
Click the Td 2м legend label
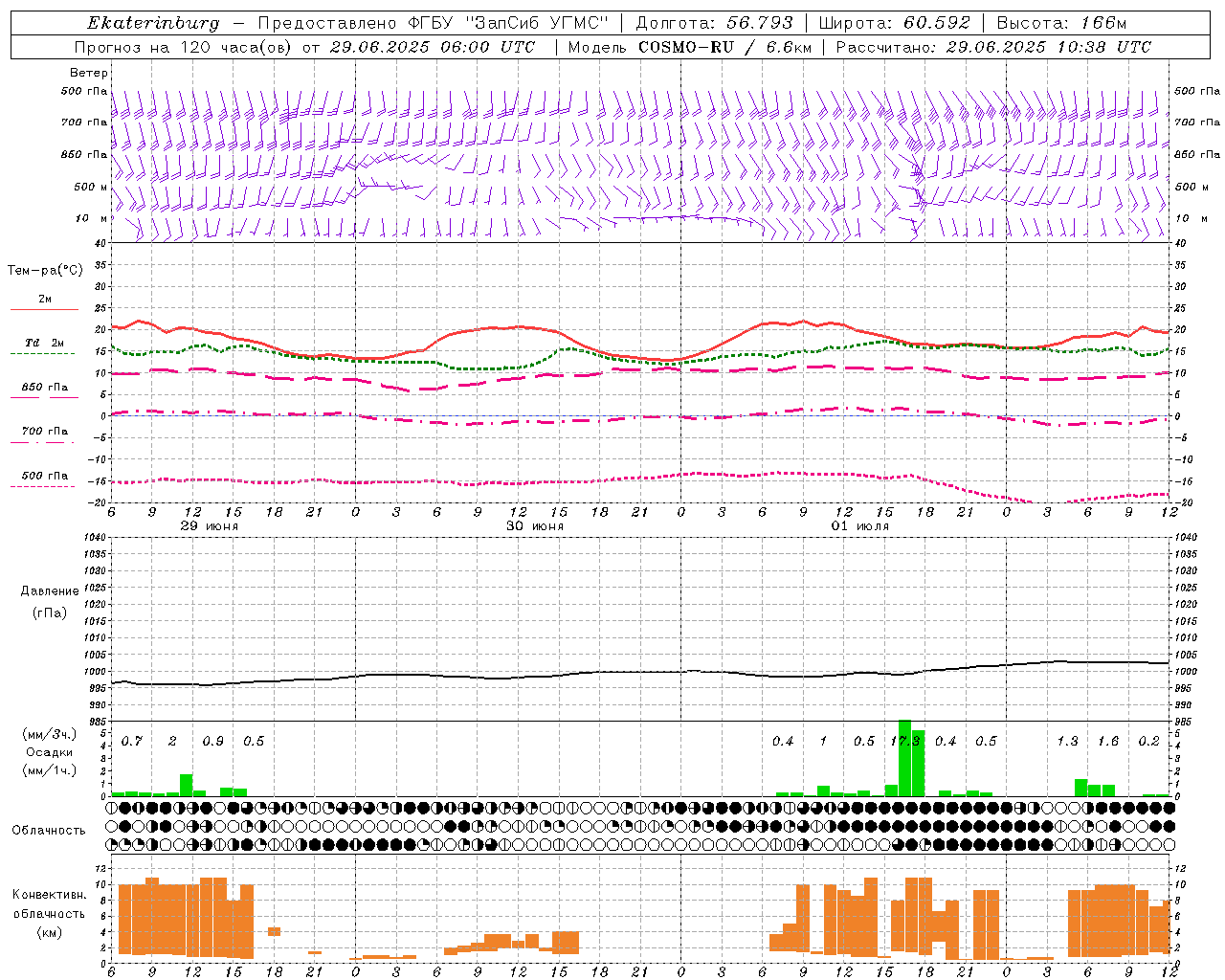(45, 343)
